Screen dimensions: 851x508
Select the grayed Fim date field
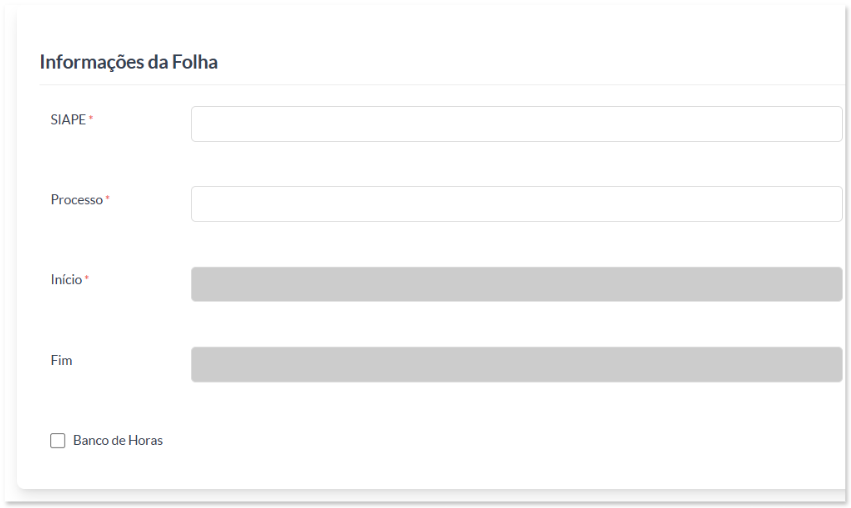[517, 364]
